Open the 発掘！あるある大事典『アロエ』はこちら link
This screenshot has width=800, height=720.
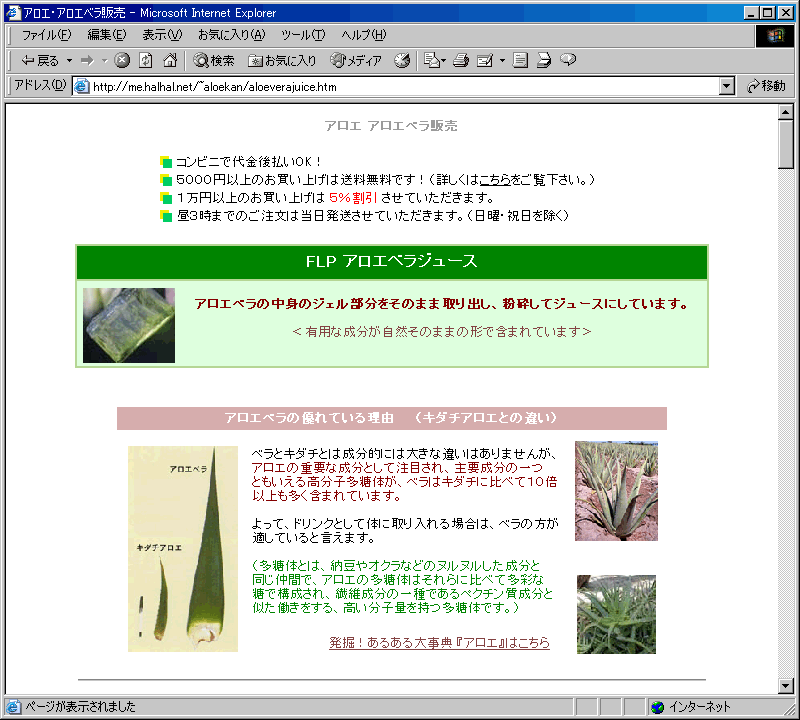tap(439, 642)
